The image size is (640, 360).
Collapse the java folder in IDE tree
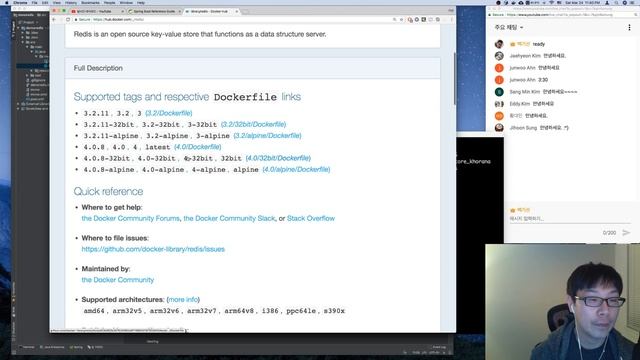[x=32, y=52]
